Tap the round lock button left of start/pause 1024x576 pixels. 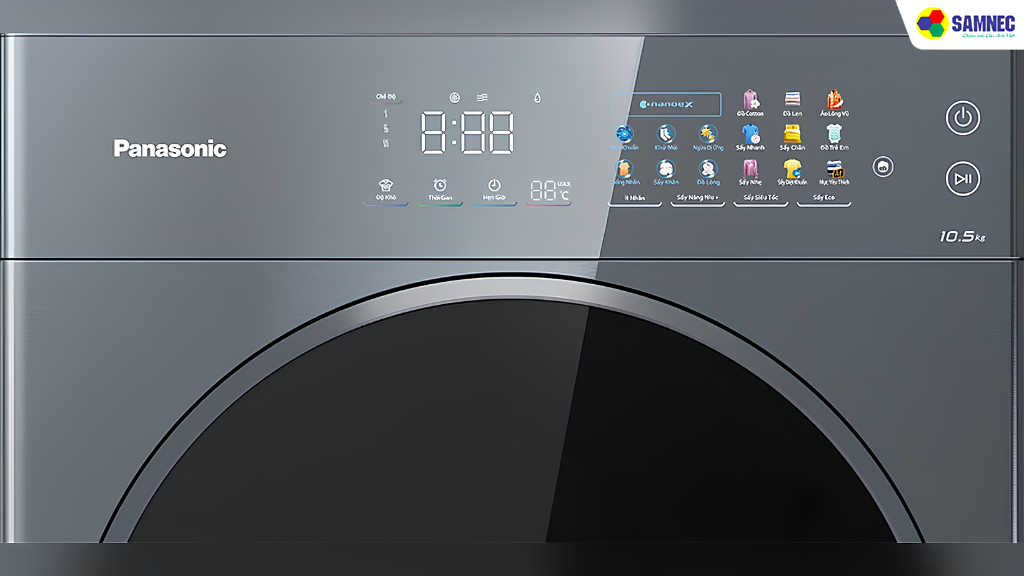[x=883, y=167]
